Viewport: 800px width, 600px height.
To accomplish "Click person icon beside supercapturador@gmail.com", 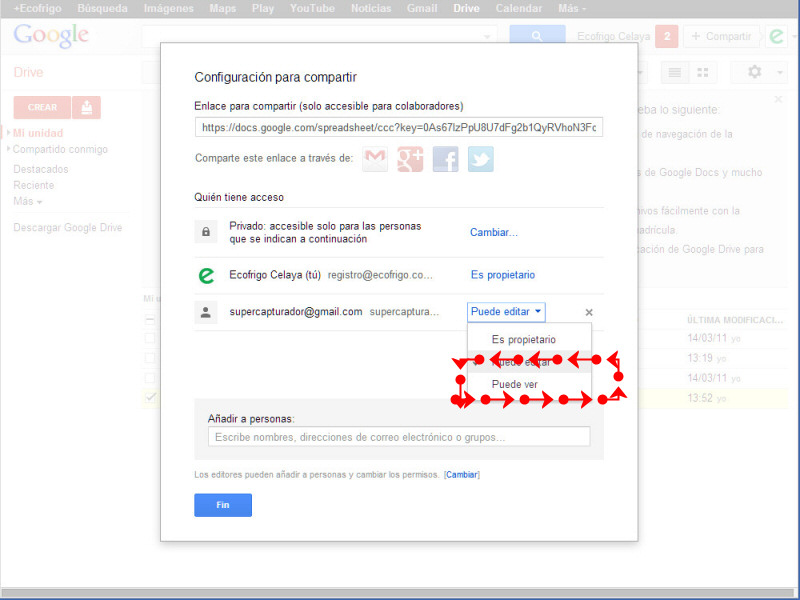I will click(x=206, y=312).
